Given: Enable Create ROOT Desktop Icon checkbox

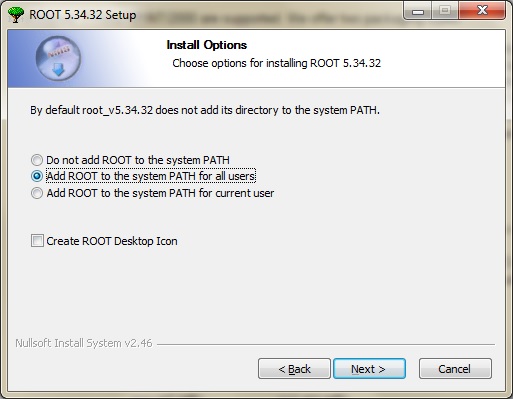Looking at the screenshot, I should (x=37, y=240).
